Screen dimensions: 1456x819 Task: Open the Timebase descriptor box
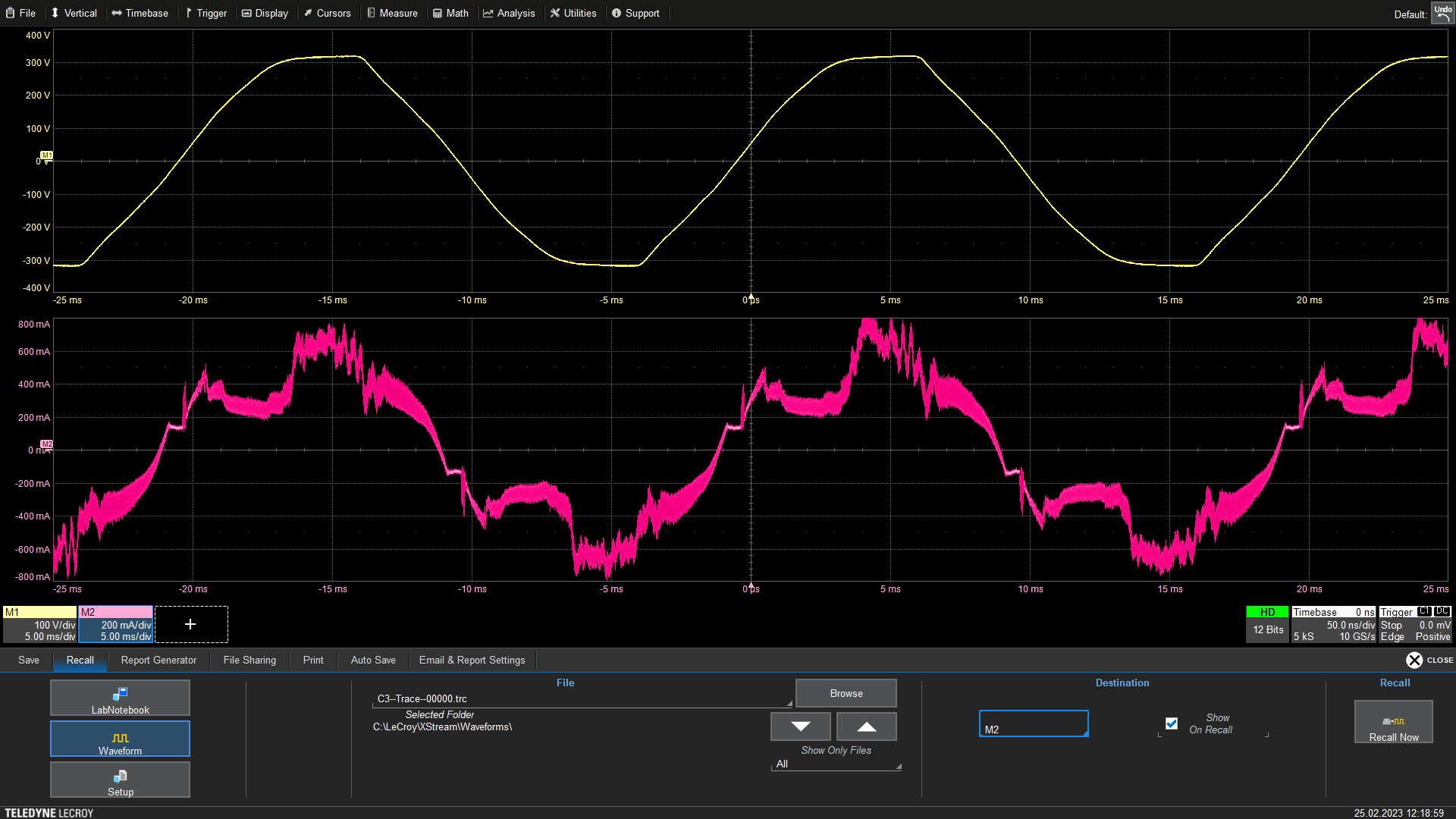click(1333, 624)
